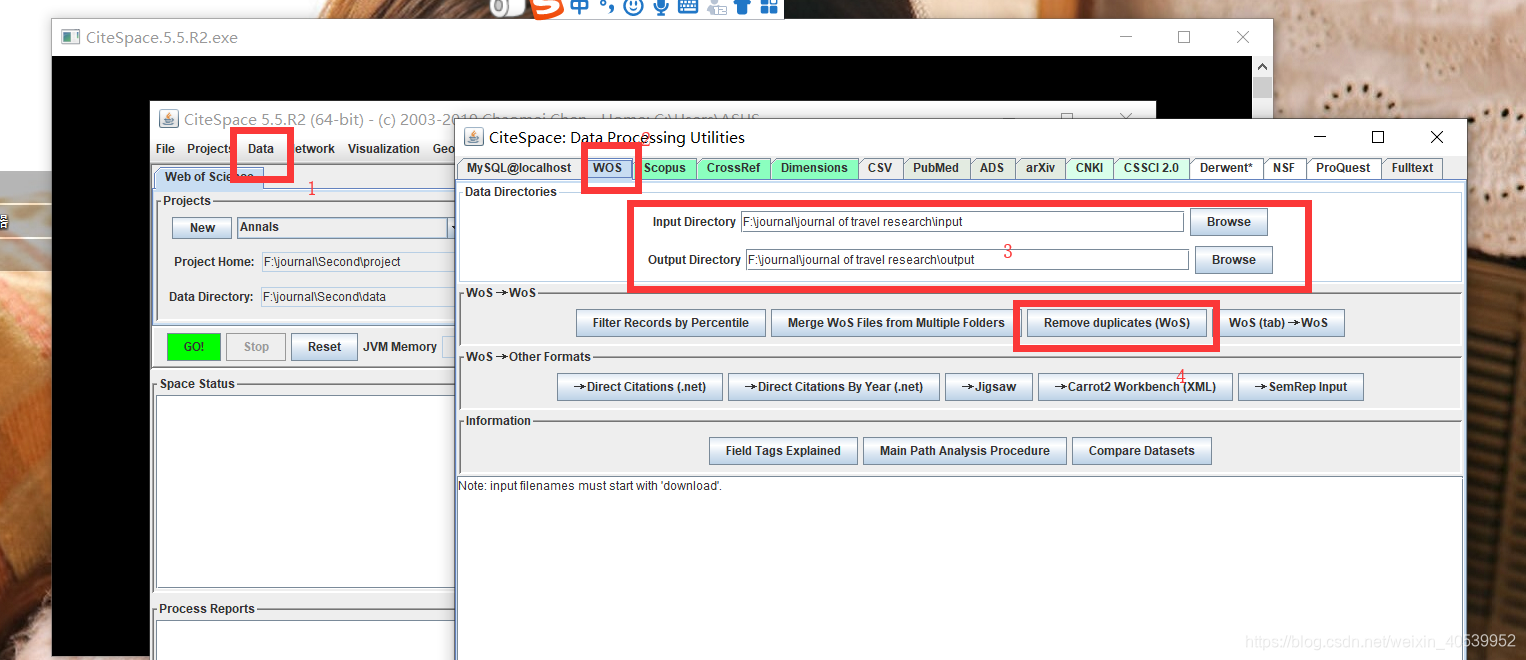1526x660 pixels.
Task: Maximize the Data Processing Utilities window
Action: (x=1378, y=137)
